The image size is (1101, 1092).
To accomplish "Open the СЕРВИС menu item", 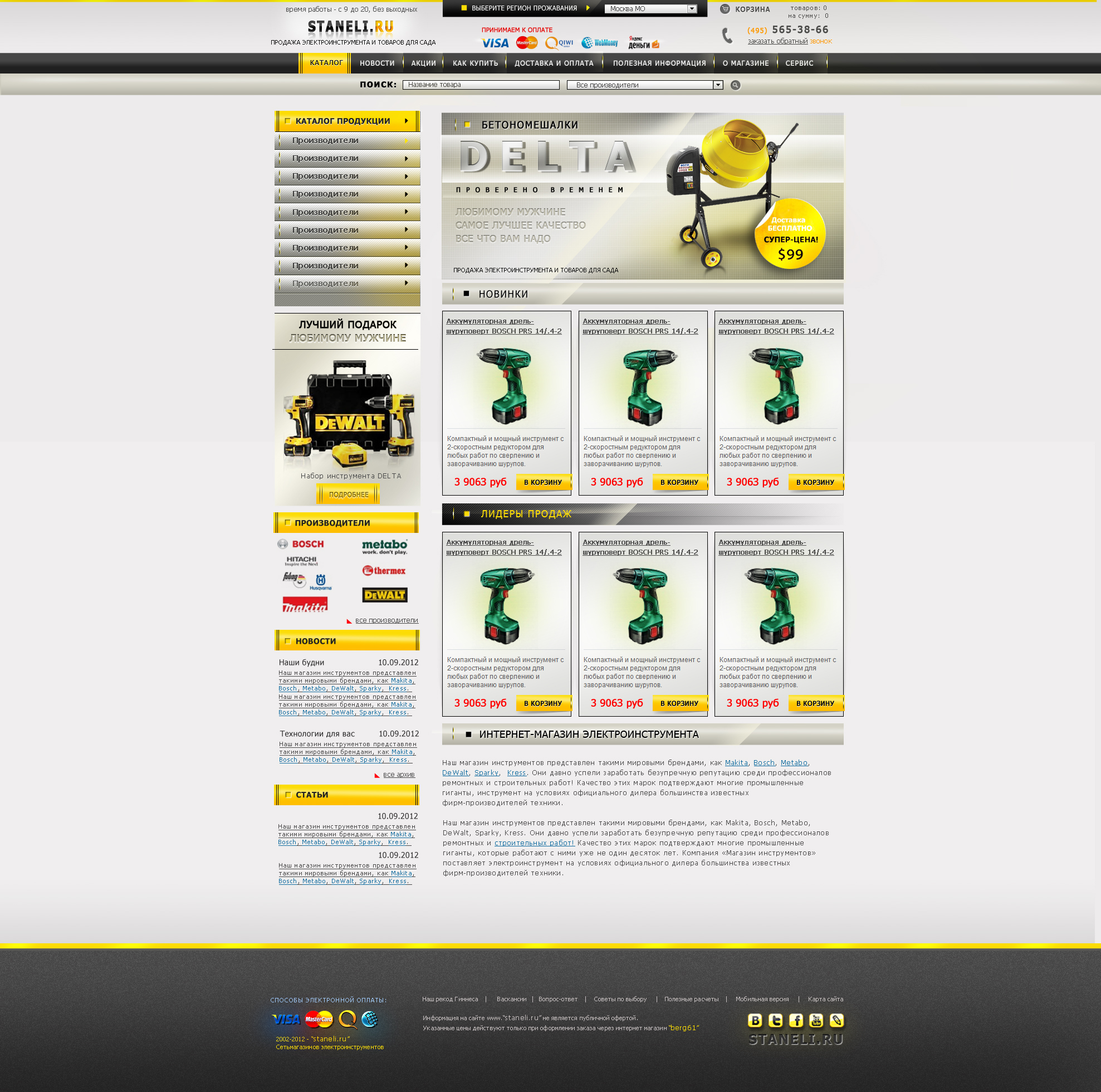I will pos(799,63).
